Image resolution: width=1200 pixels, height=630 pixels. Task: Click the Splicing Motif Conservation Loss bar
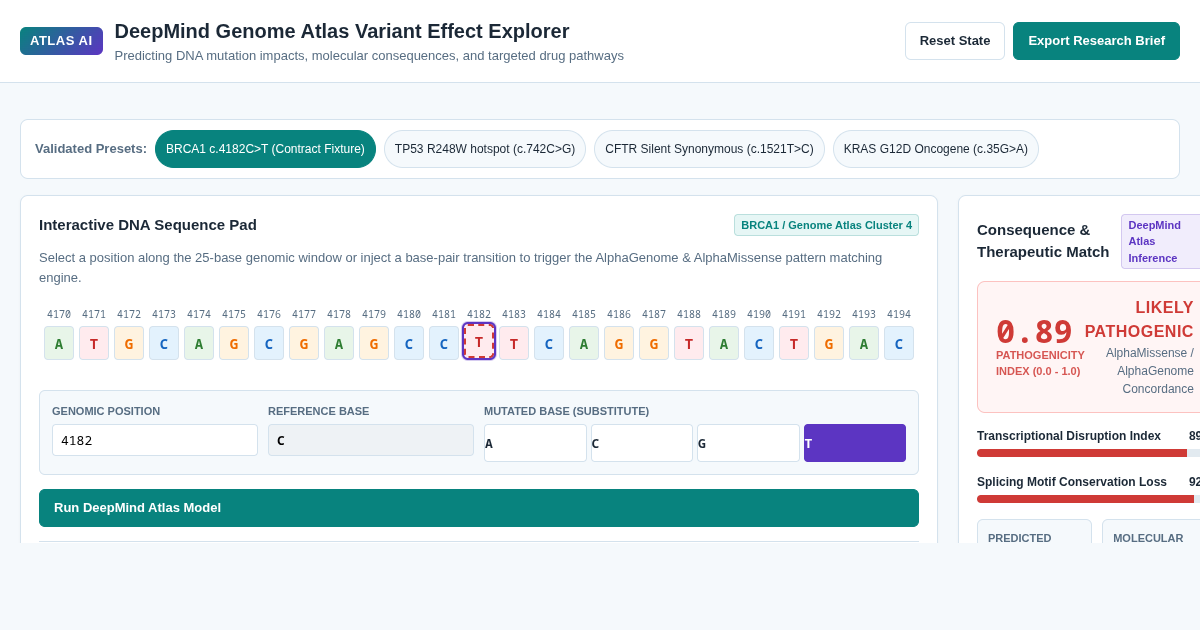pyautogui.click(x=1088, y=499)
